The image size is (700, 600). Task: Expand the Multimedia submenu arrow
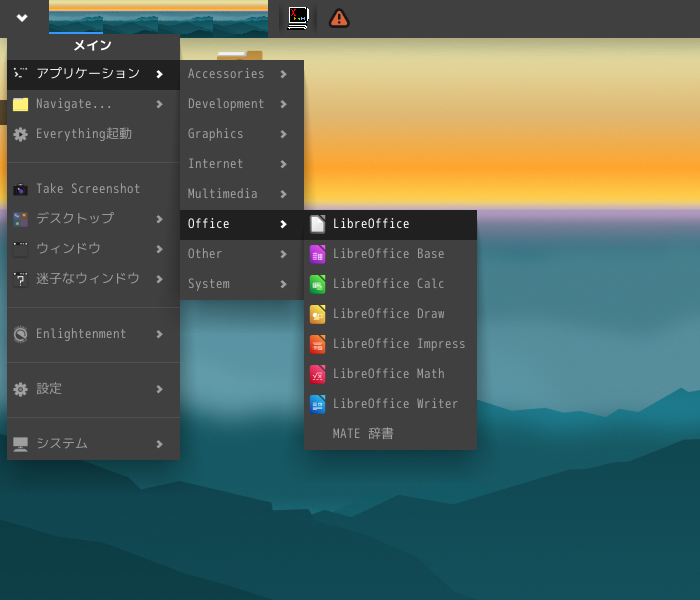(283, 194)
